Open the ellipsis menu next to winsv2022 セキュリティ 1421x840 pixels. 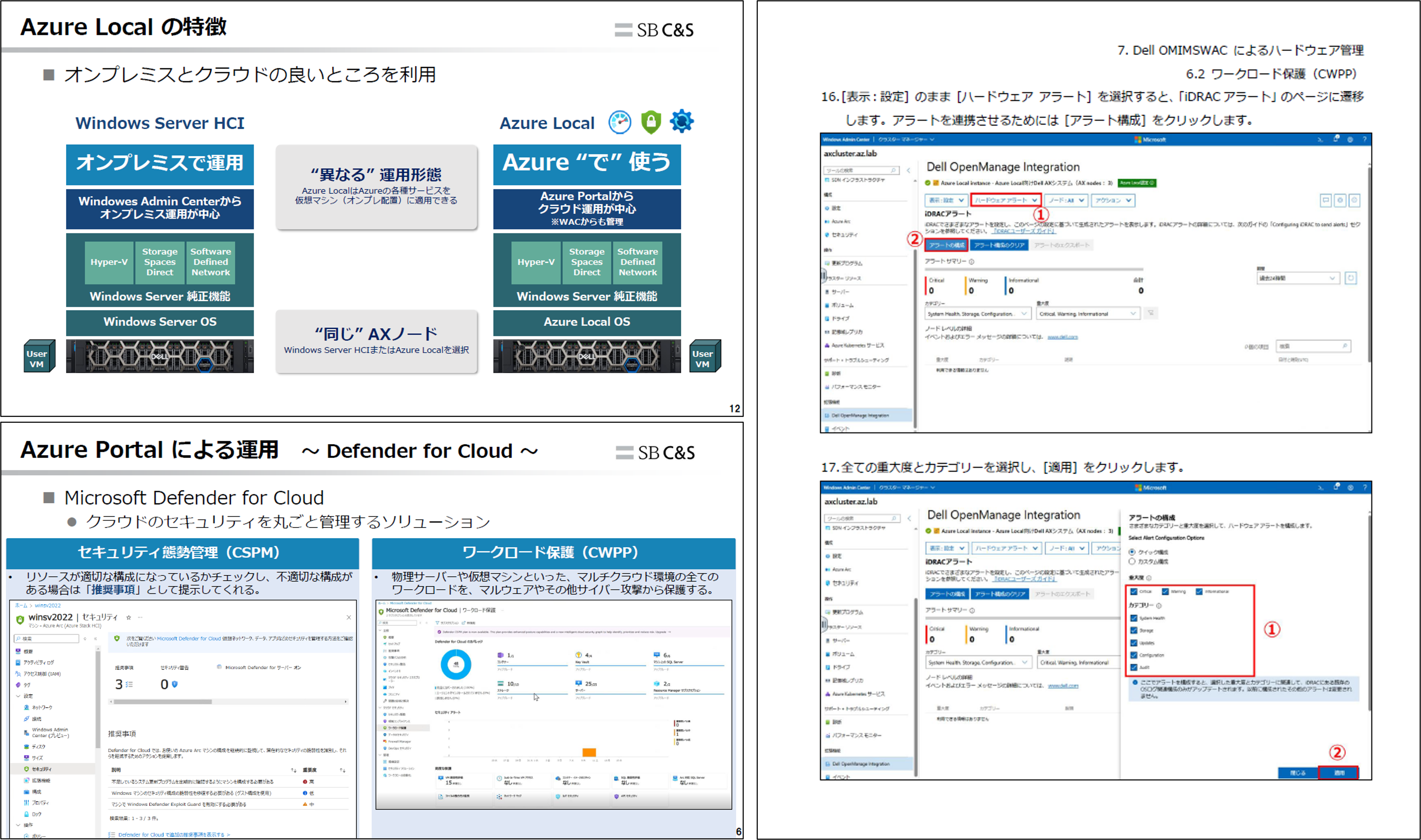click(140, 617)
